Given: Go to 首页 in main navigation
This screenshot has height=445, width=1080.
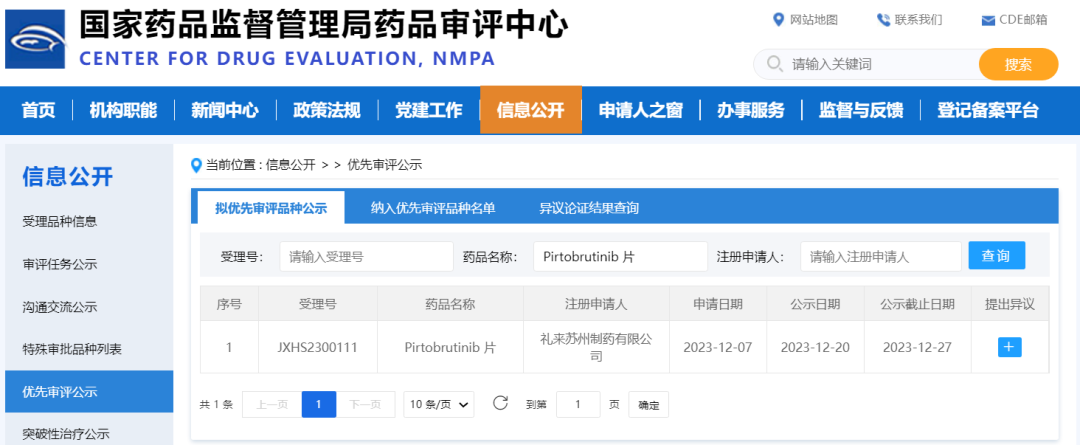Looking at the screenshot, I should click(38, 110).
